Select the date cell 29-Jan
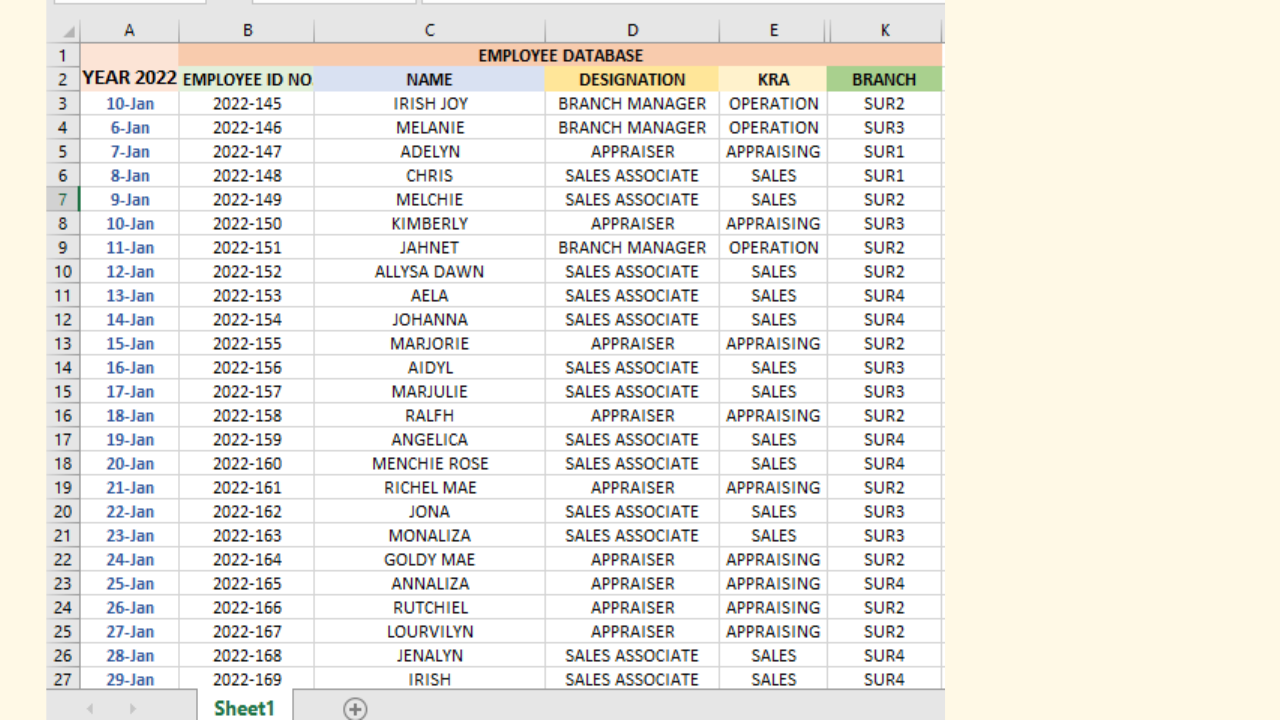This screenshot has width=1280, height=720. pos(129,680)
